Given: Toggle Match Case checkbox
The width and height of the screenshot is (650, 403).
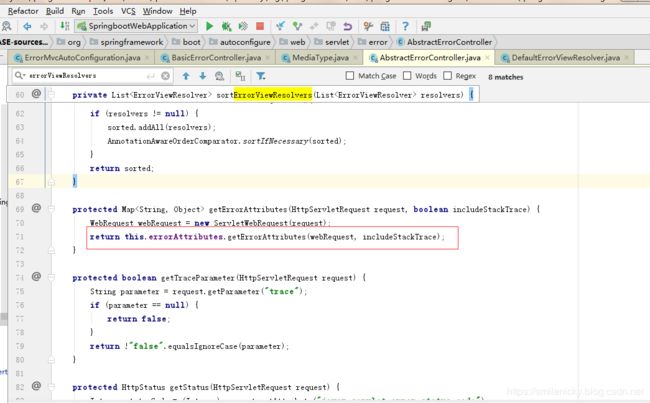Looking at the screenshot, I should coord(350,76).
